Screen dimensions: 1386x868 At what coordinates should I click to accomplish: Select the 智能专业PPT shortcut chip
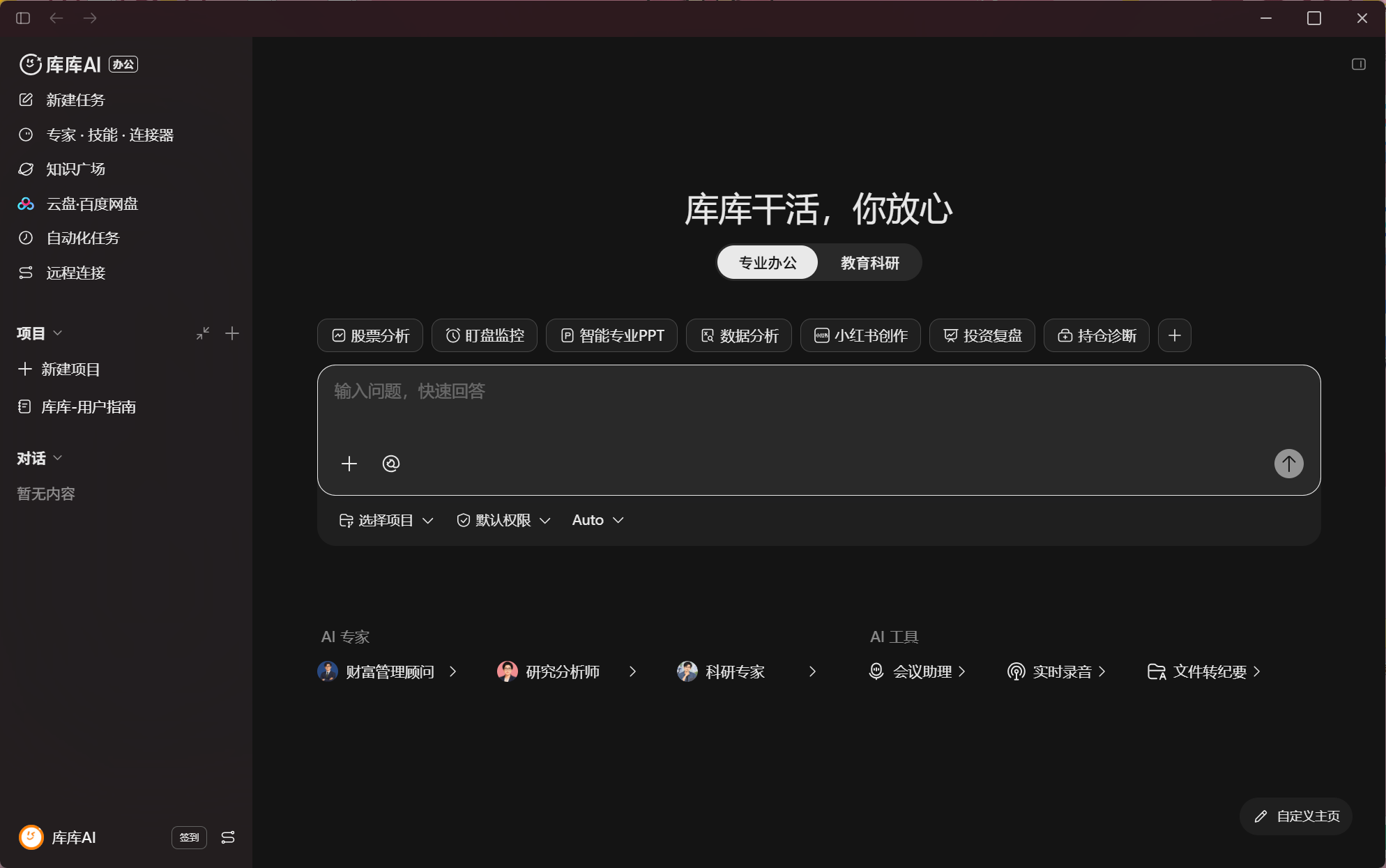(x=612, y=335)
